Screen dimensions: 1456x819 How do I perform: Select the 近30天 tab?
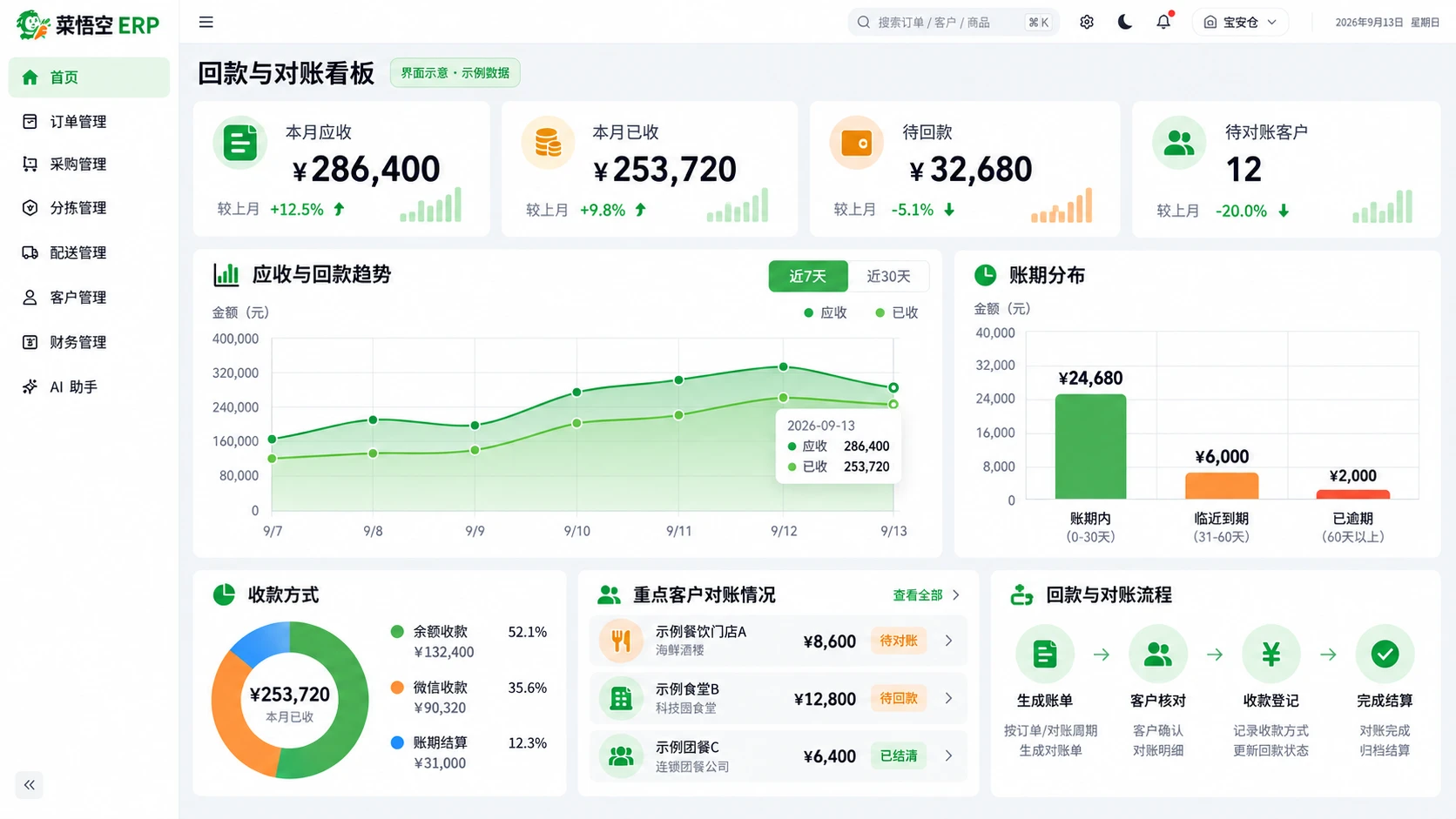(888, 276)
